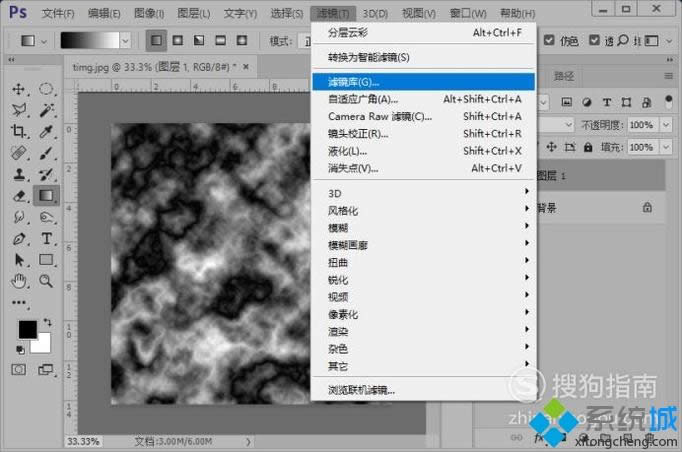Click the 33.33% zoom level field
682x452 pixels.
(x=83, y=440)
